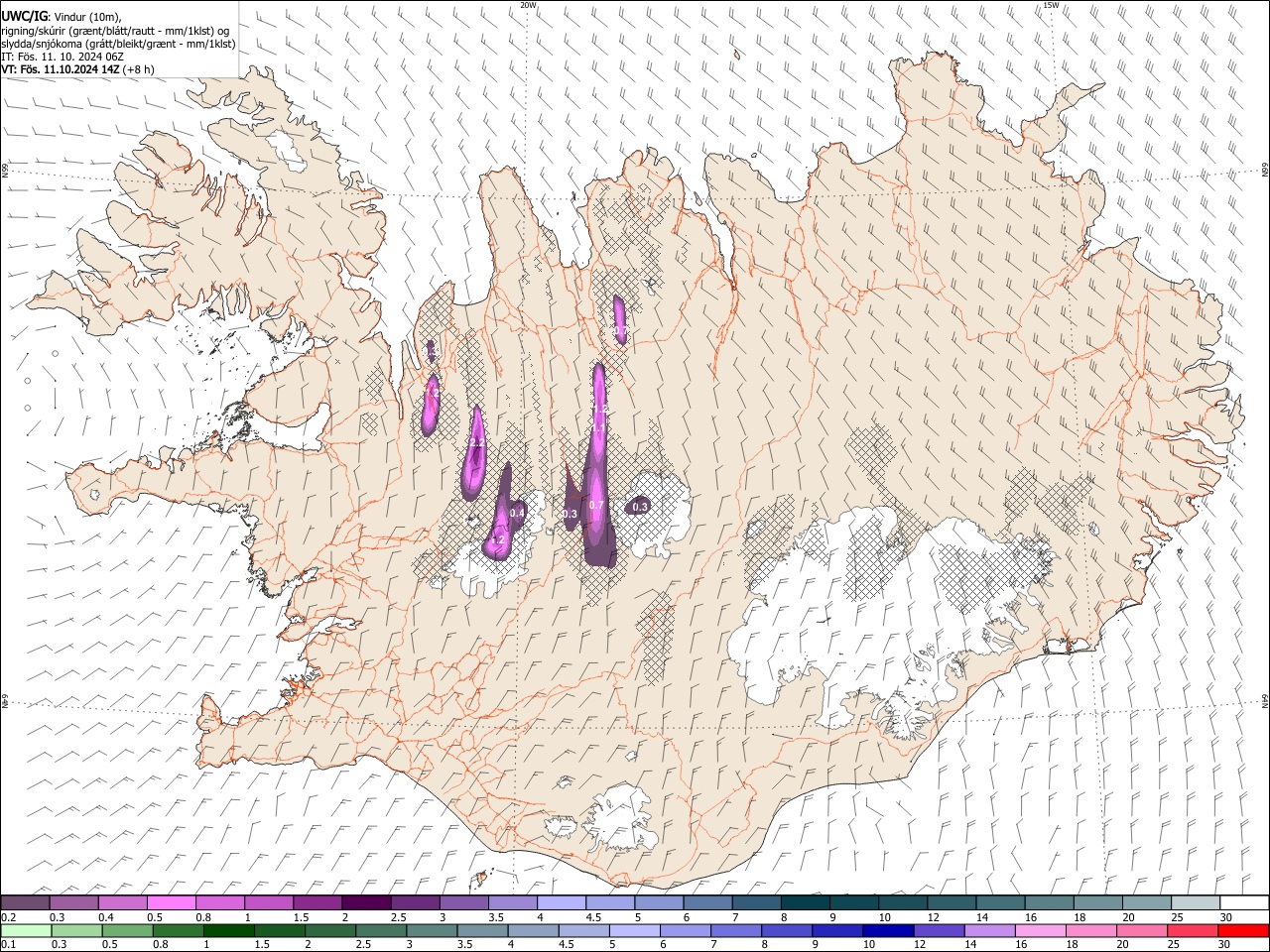Click the 'Vindur (10m)' title text
This screenshot has height=952, width=1270.
click(85, 16)
